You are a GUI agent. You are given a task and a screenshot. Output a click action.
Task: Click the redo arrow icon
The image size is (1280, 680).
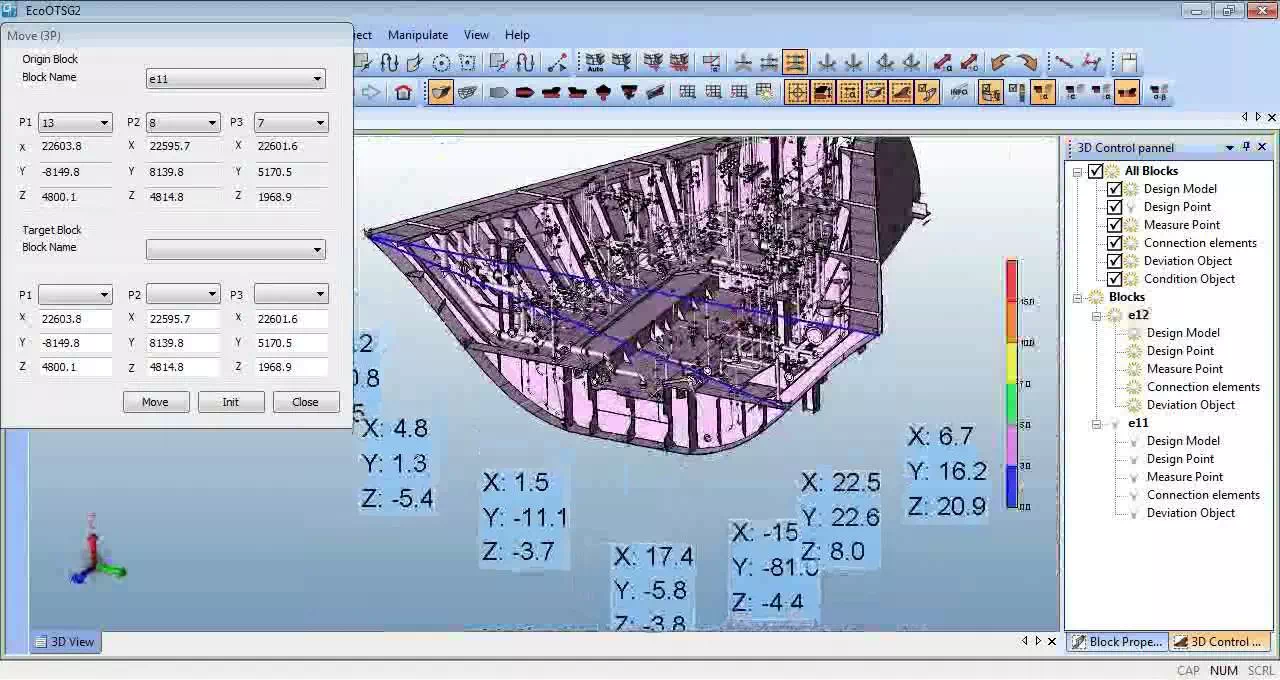[x=1026, y=63]
